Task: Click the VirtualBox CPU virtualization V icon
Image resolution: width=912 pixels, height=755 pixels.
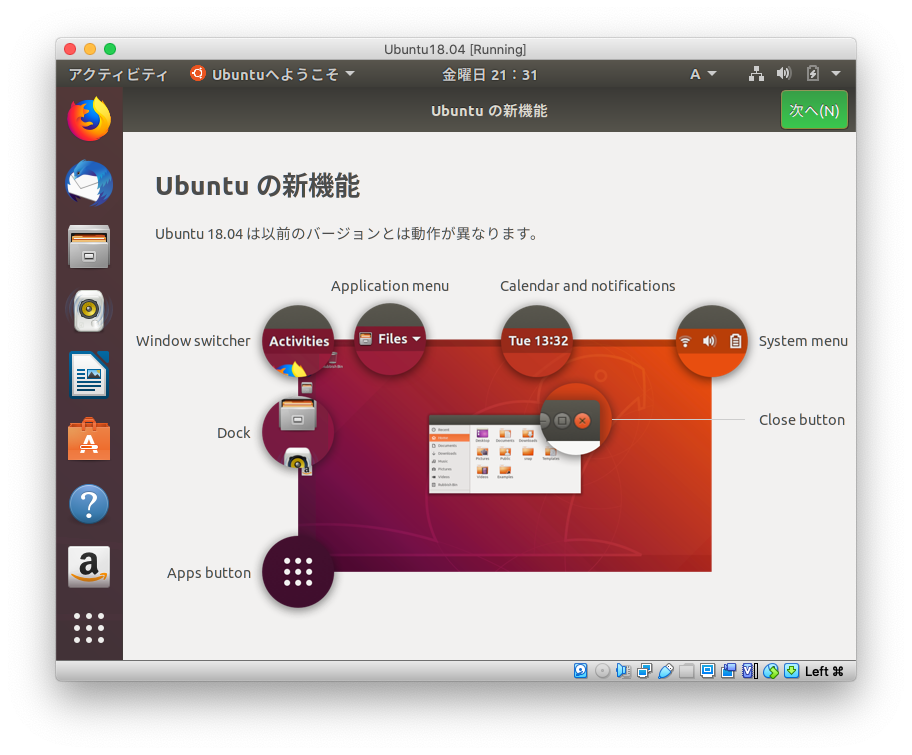Action: point(750,671)
